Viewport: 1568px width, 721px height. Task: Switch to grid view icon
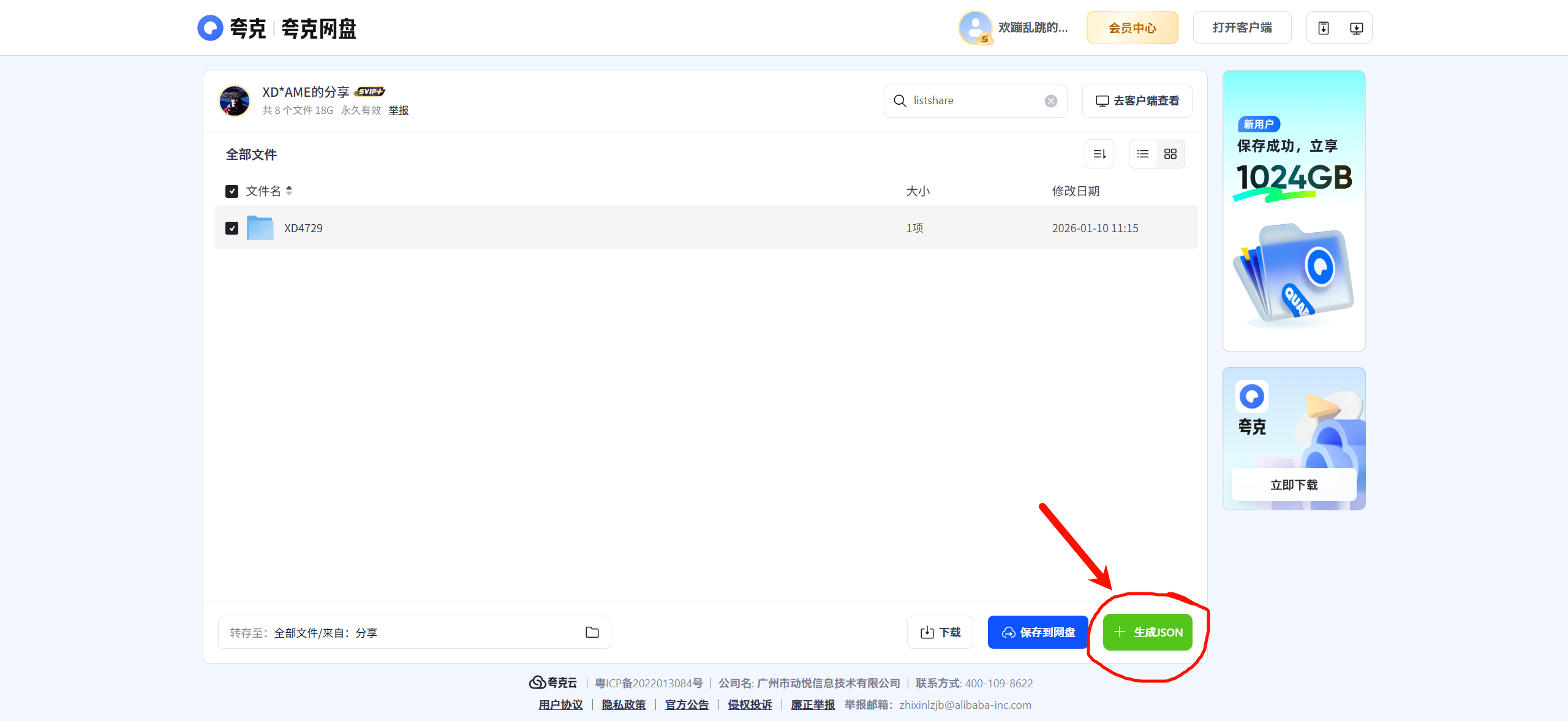coord(1170,154)
